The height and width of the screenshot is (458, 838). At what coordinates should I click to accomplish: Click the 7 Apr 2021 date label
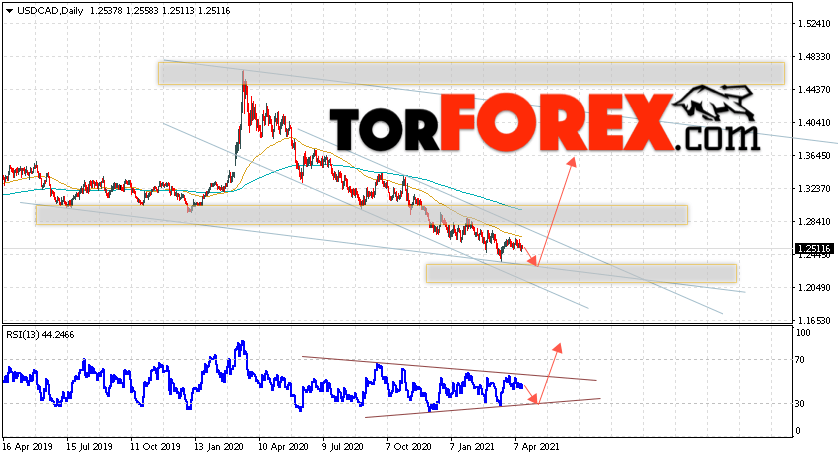click(537, 447)
